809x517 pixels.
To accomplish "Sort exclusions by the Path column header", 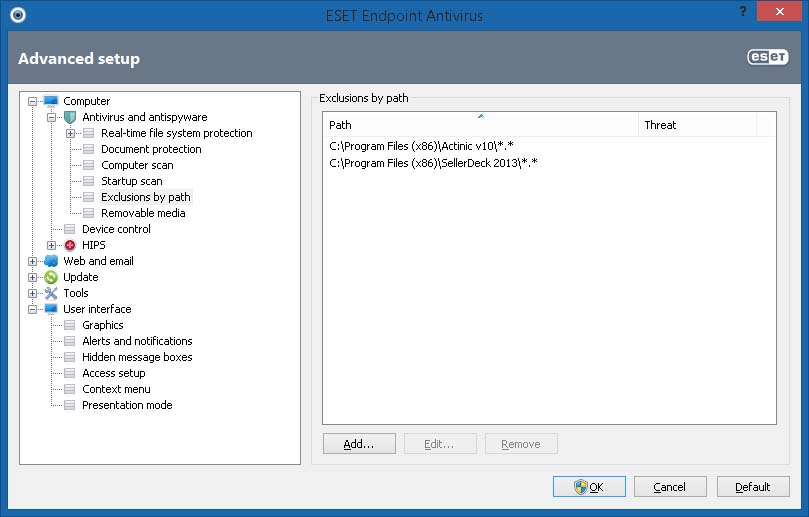I will [480, 125].
